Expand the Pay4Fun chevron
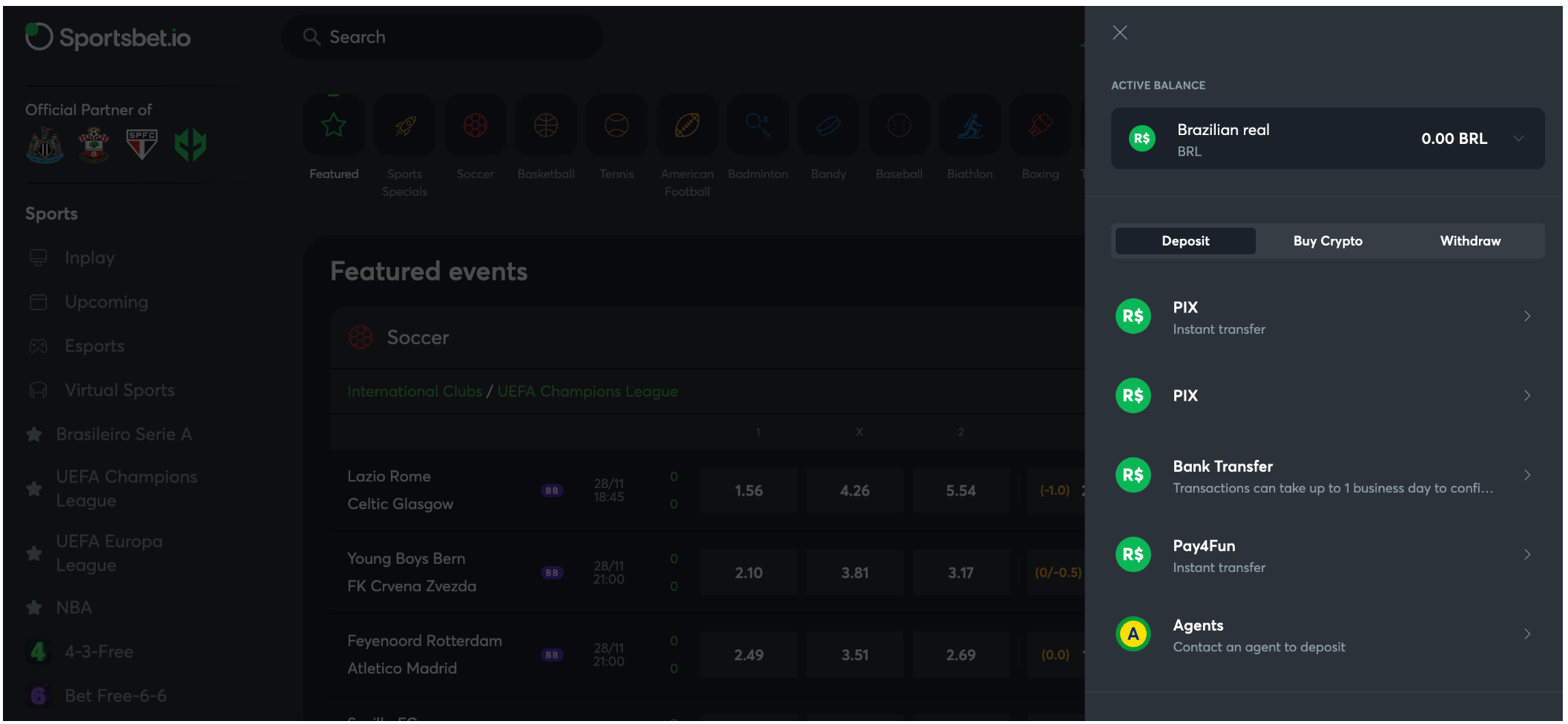The image size is (1568, 724). [x=1527, y=555]
